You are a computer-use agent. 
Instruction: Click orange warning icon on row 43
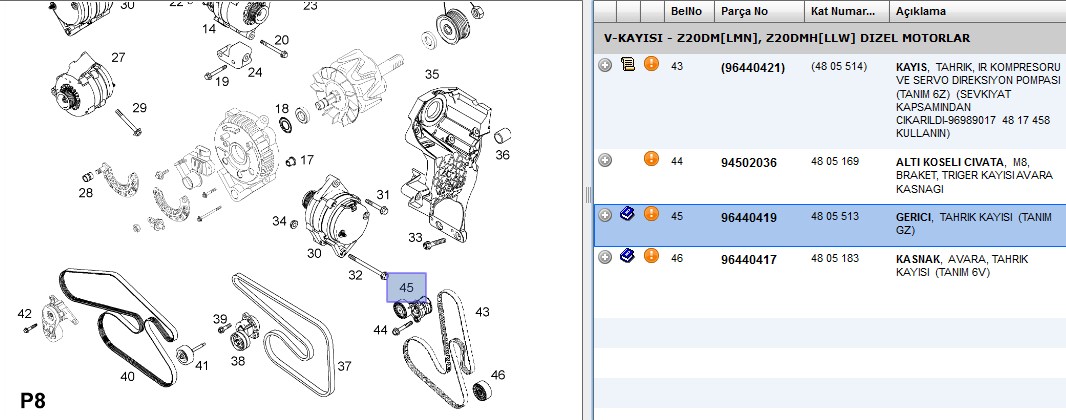(651, 65)
